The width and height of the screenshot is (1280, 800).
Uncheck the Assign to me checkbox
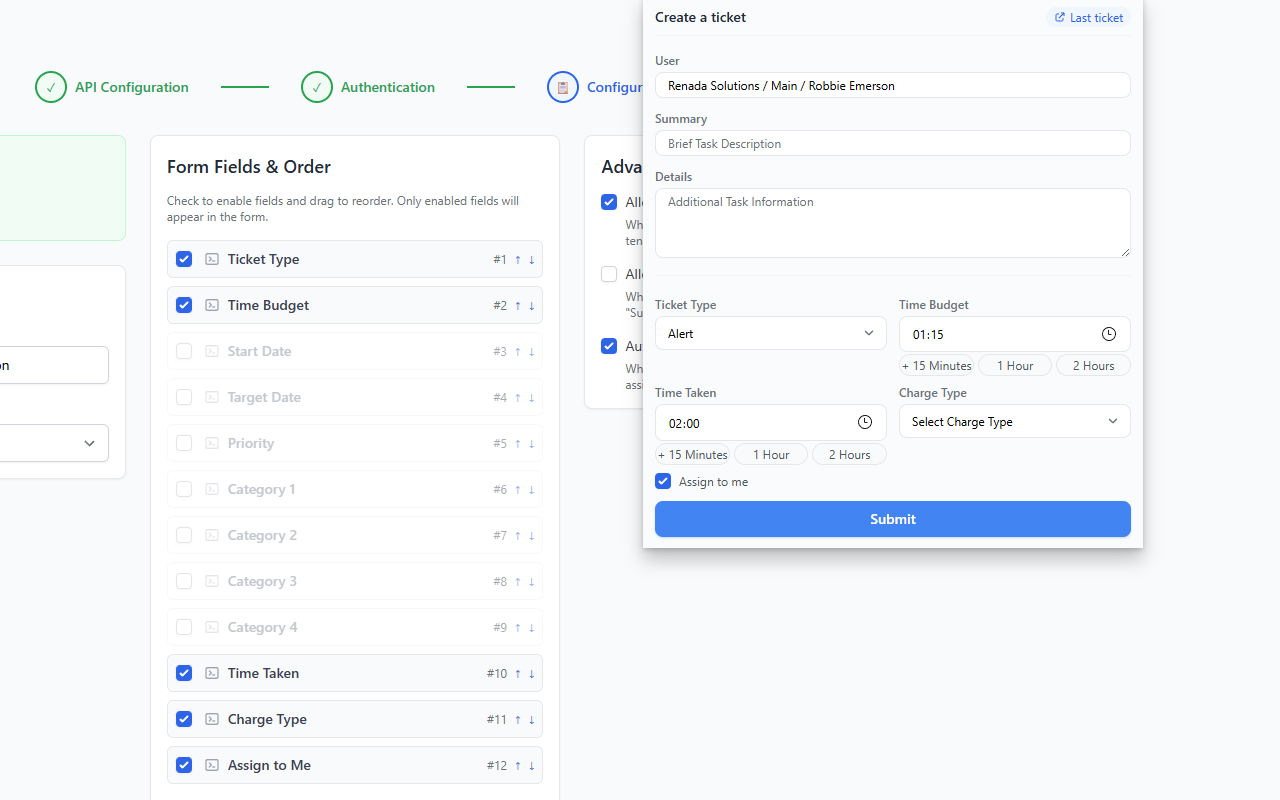[663, 481]
